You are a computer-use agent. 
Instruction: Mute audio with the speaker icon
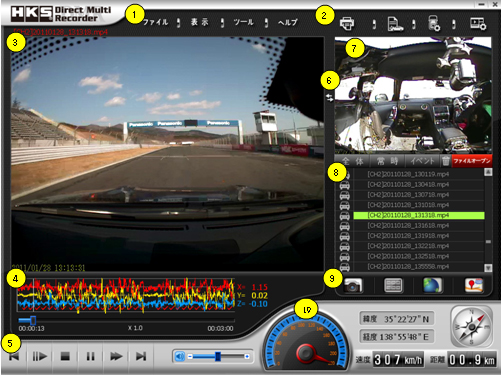pyautogui.click(x=180, y=357)
